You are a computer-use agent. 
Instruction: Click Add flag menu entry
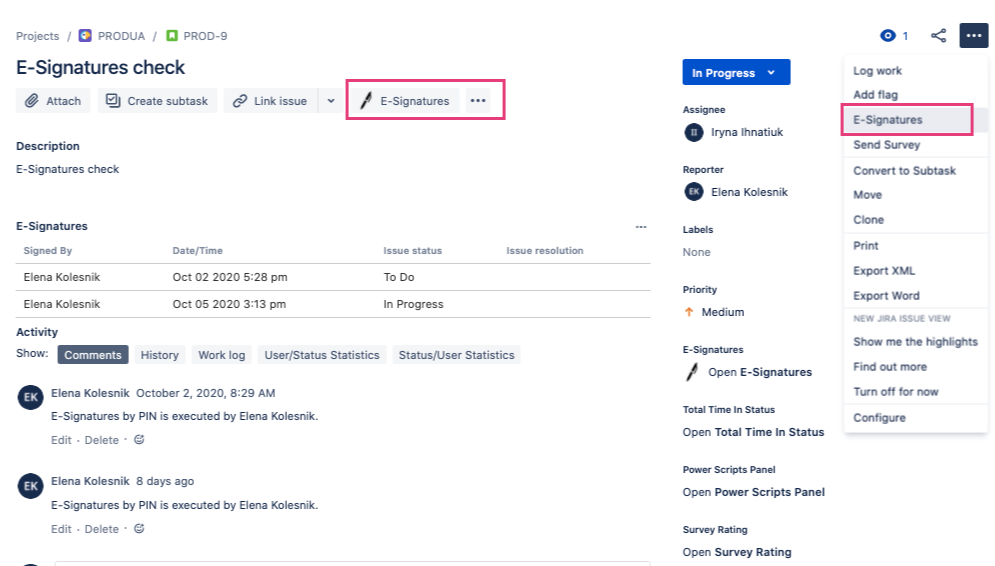pyautogui.click(x=875, y=95)
